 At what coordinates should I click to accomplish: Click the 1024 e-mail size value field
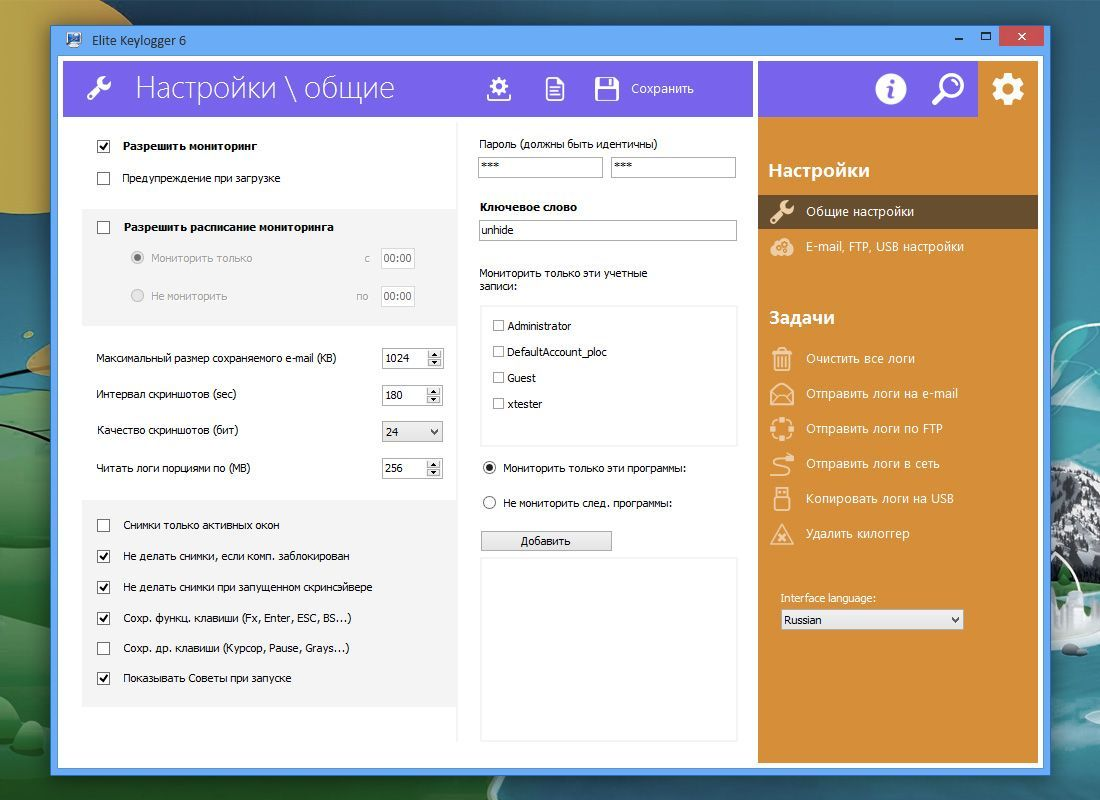[x=405, y=358]
